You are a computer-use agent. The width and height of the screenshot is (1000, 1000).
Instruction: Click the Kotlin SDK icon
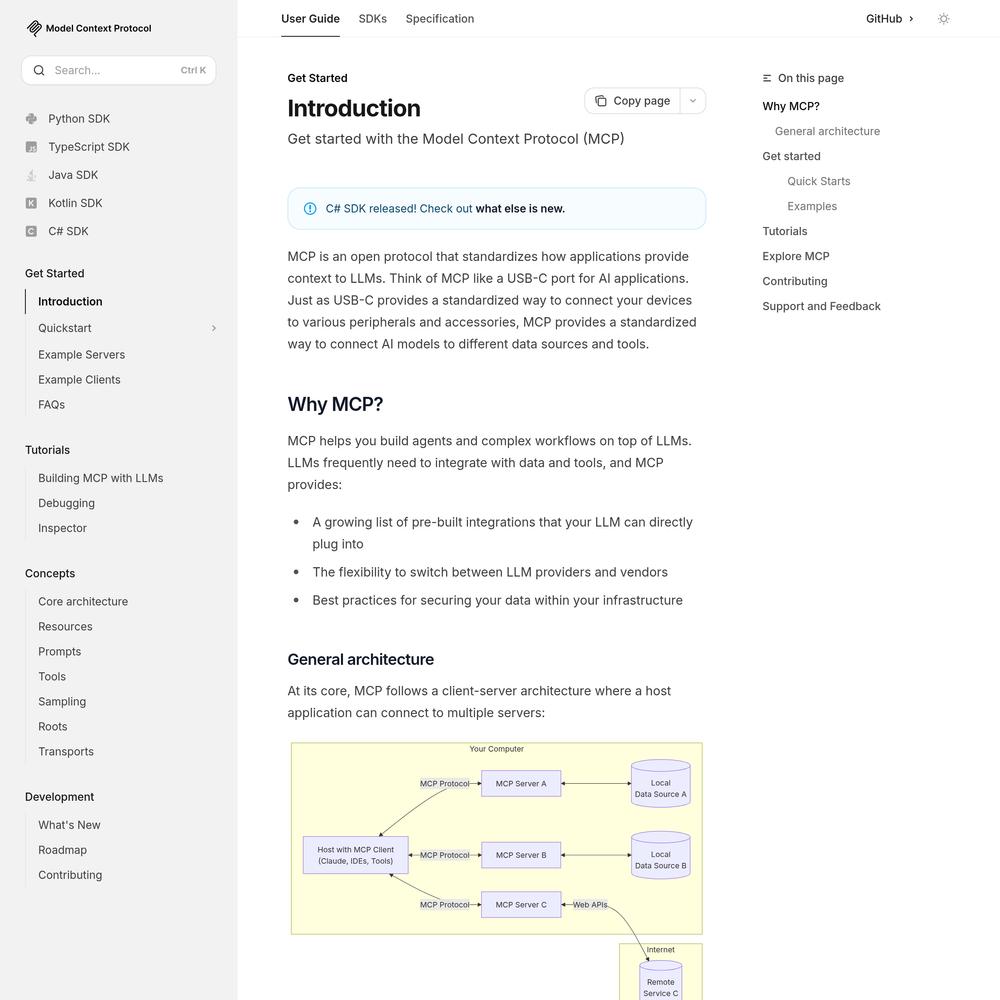pyautogui.click(x=31, y=203)
